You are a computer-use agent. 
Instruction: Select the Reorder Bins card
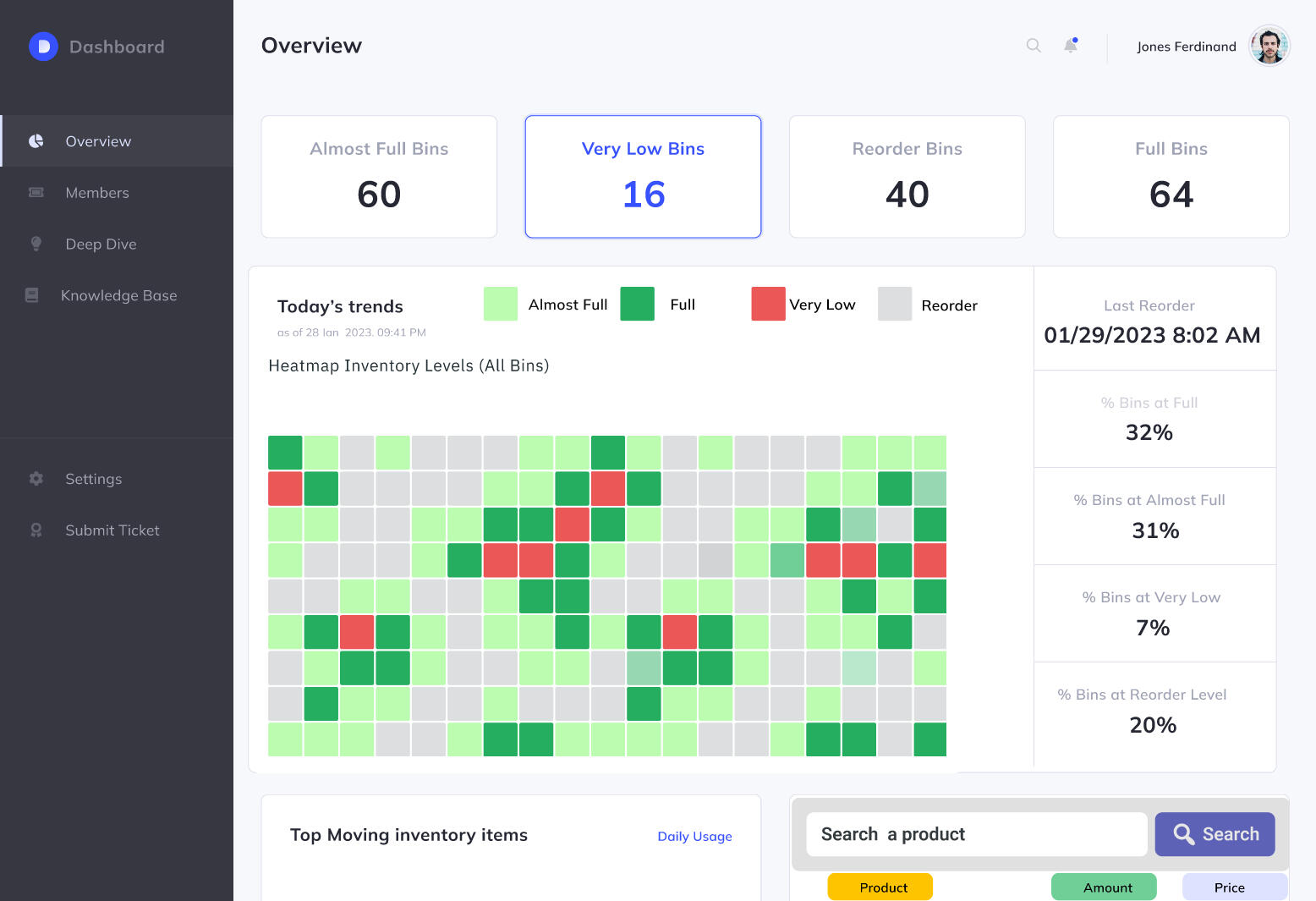point(907,177)
